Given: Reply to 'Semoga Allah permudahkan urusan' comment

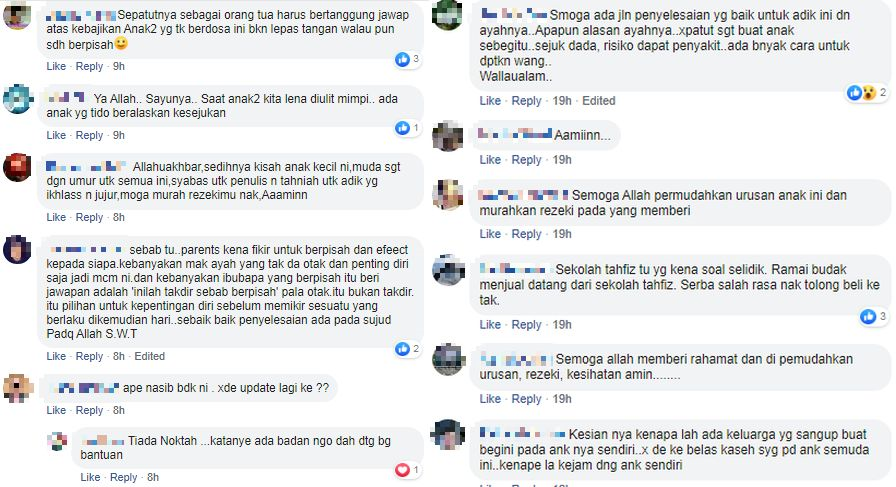Looking at the screenshot, I should (x=526, y=234).
